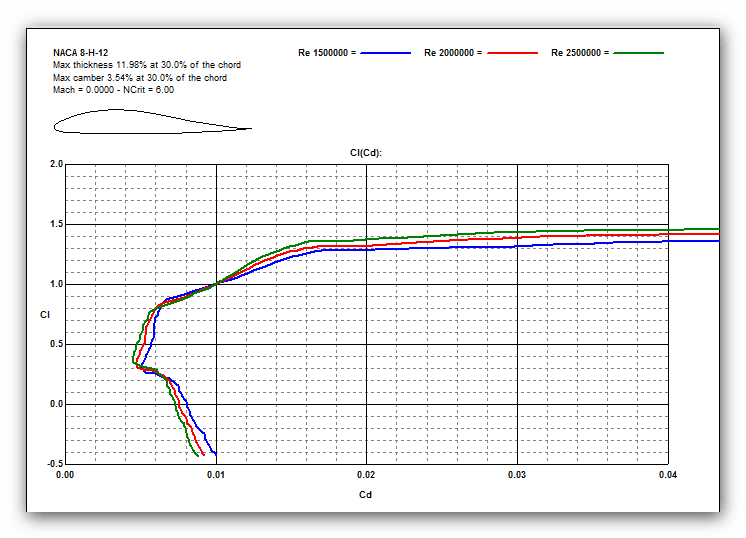This screenshot has width=746, height=538.
Task: Click the NACA 8-H-12 airfoil name
Action: click(x=81, y=52)
